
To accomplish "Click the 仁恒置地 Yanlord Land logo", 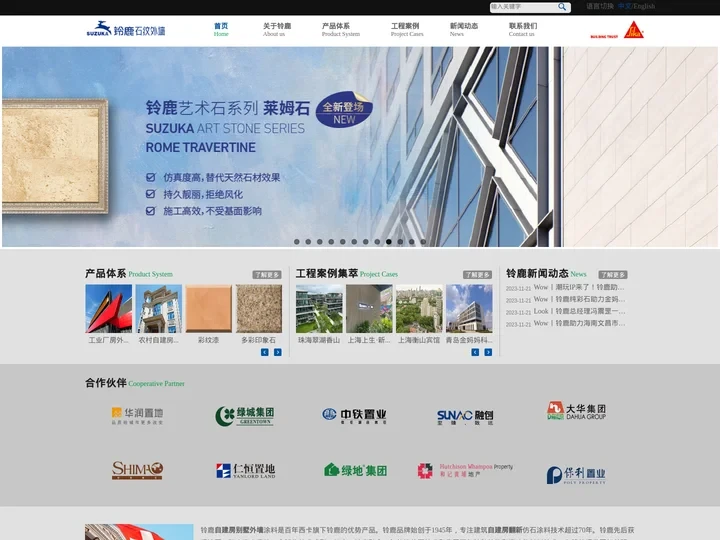I will (246, 471).
